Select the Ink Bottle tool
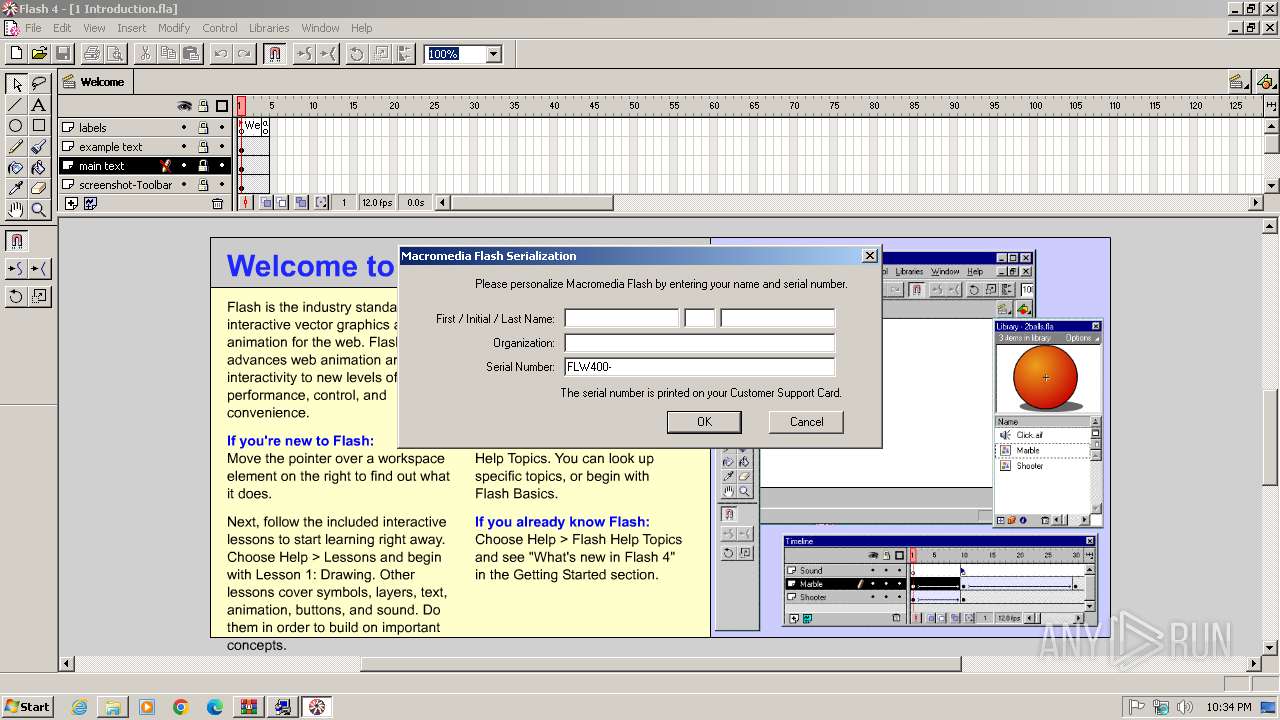The height and width of the screenshot is (720, 1280). coord(16,168)
